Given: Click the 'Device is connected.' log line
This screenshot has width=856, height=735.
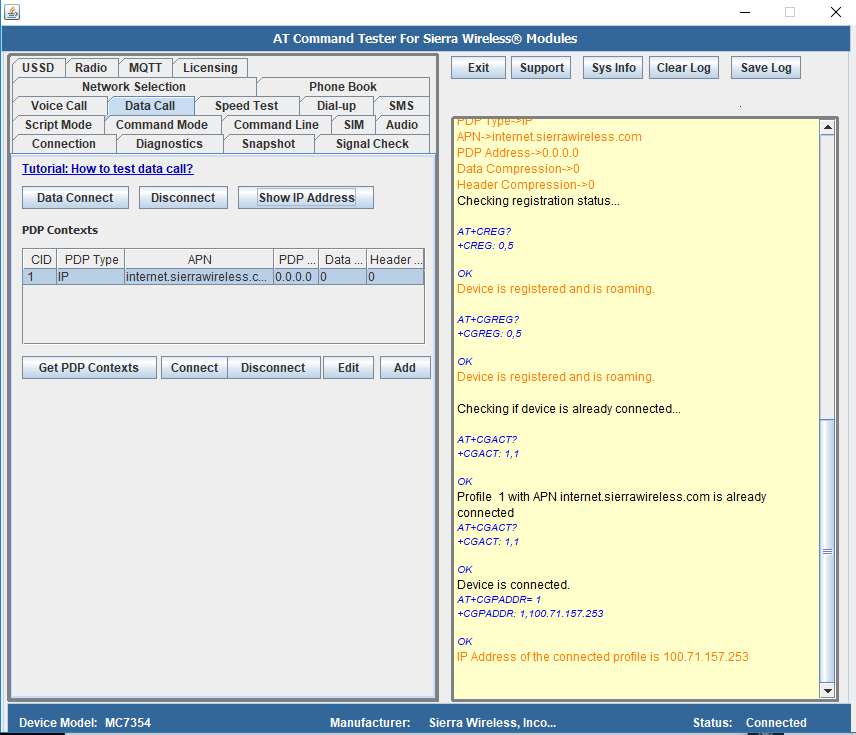Looking at the screenshot, I should pyautogui.click(x=513, y=585).
